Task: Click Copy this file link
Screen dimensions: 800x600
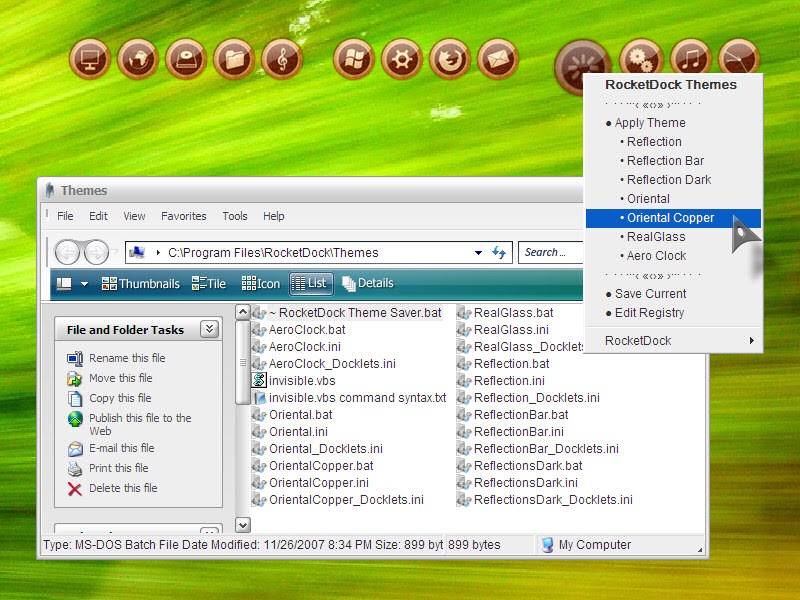Action: click(x=120, y=398)
